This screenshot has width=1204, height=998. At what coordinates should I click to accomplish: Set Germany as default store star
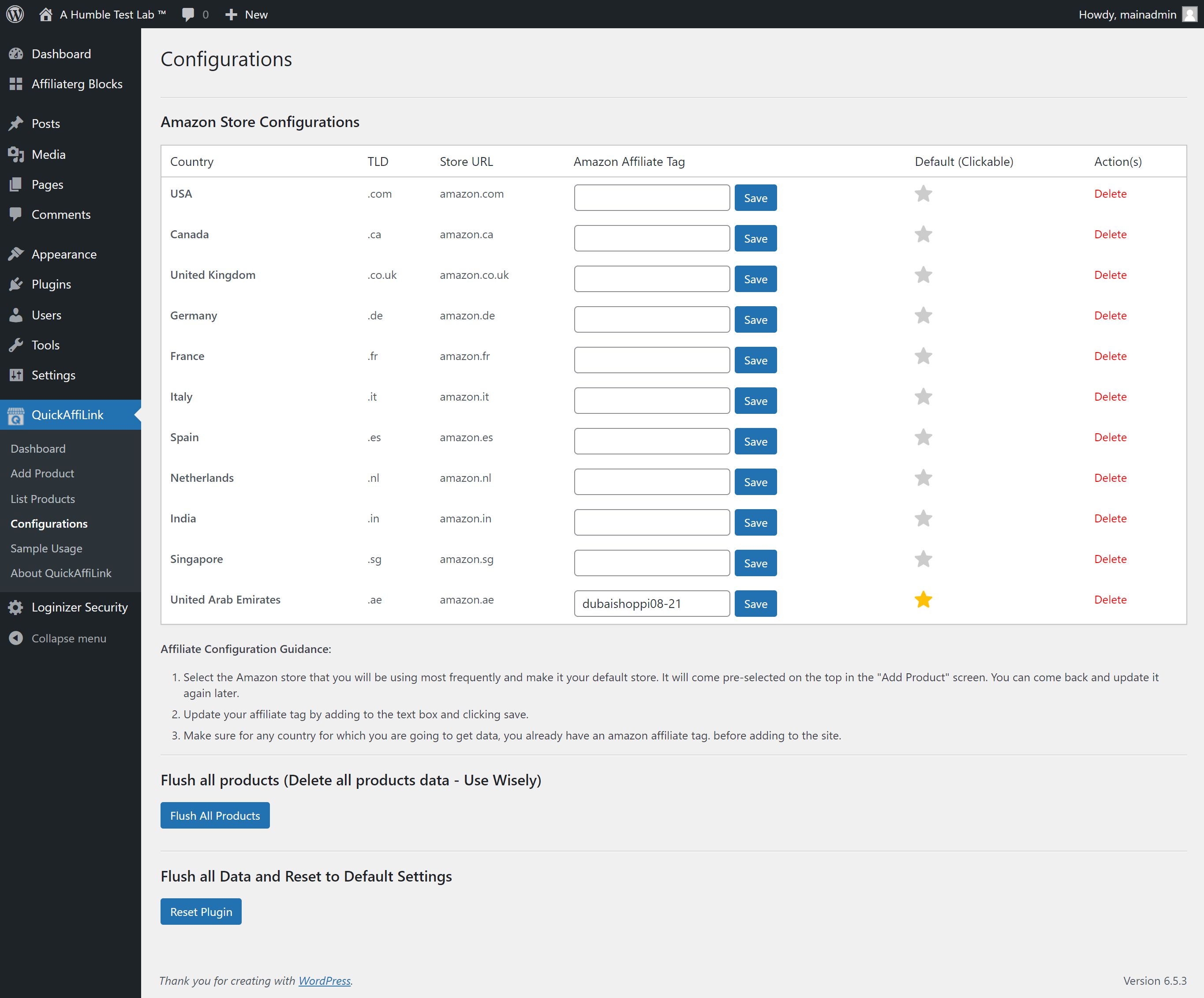[923, 315]
